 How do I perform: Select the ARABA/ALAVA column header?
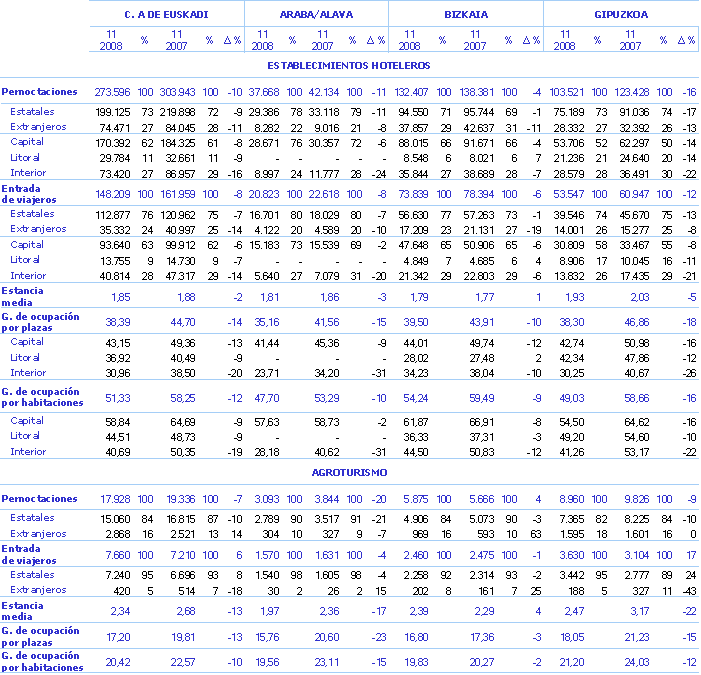click(x=316, y=15)
